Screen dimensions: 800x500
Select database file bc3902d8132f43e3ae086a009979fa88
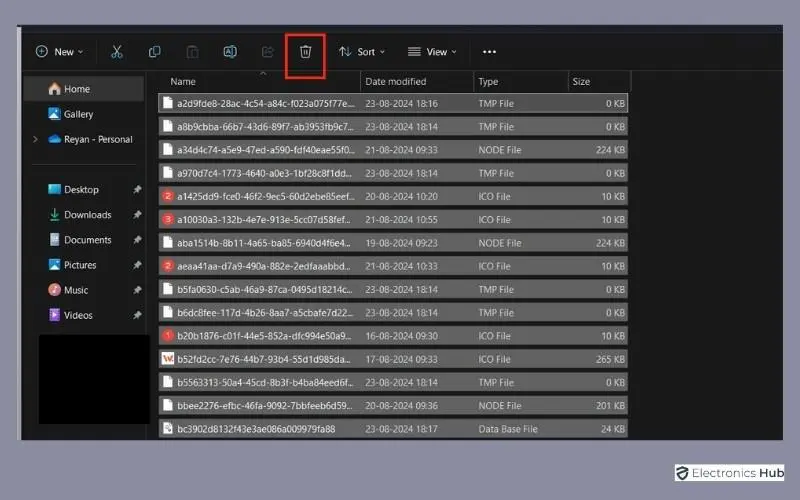coord(393,429)
